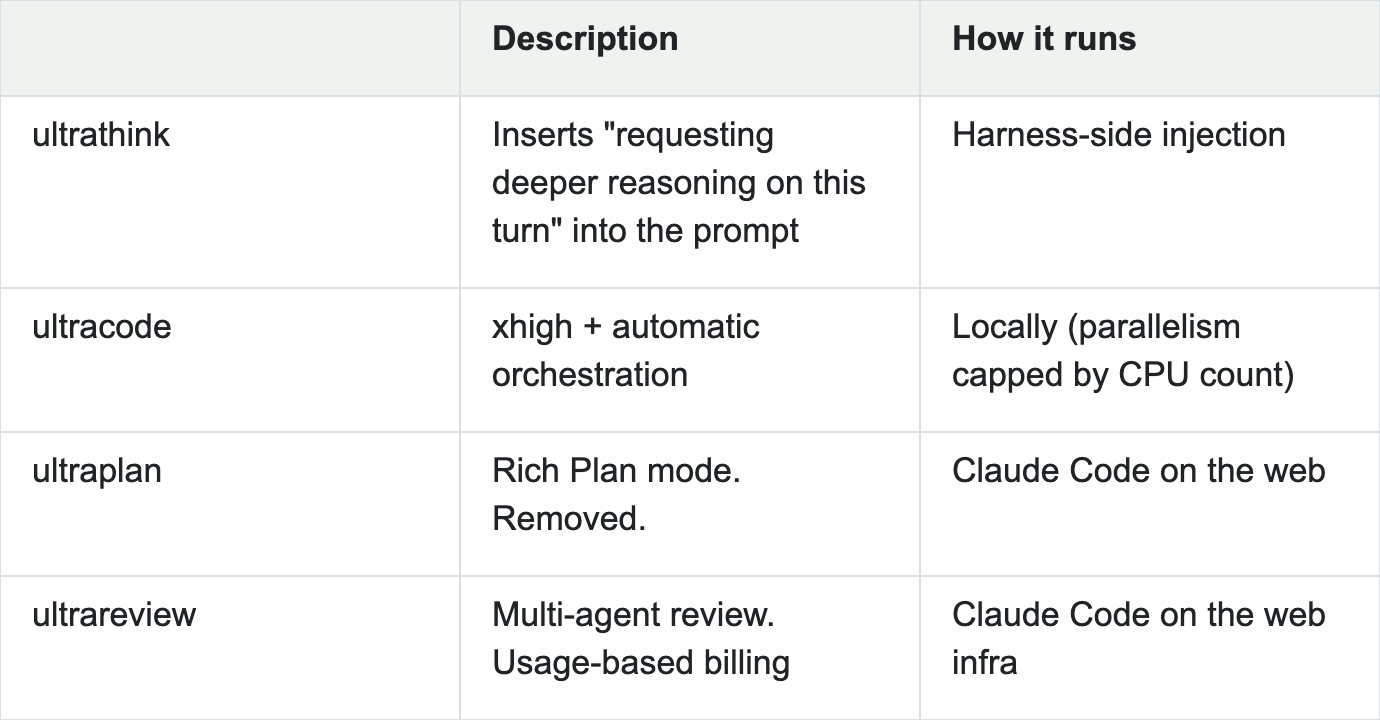Click the ultrathink description about deeper reasoning

(x=679, y=183)
